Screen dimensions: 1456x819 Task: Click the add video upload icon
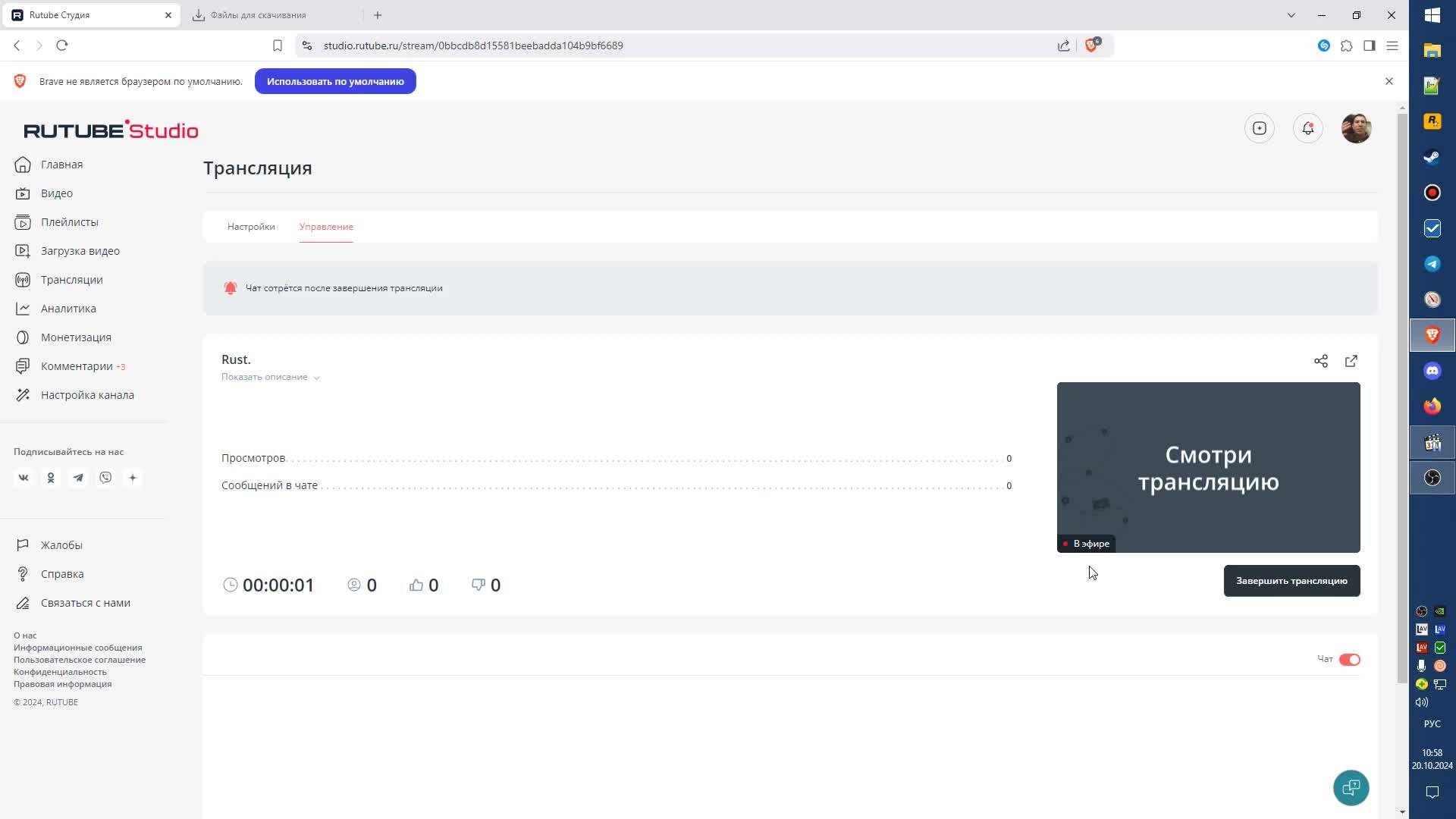[x=1259, y=129]
